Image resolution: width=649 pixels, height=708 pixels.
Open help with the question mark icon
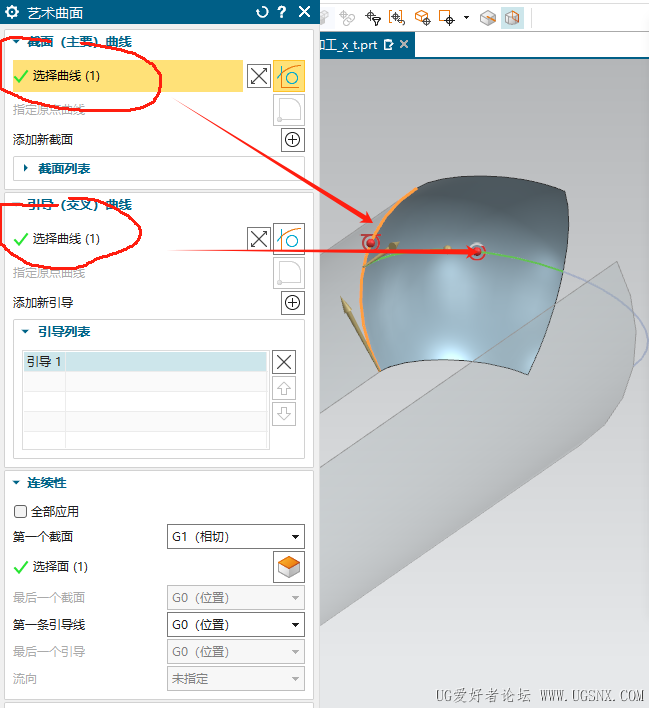tap(282, 12)
